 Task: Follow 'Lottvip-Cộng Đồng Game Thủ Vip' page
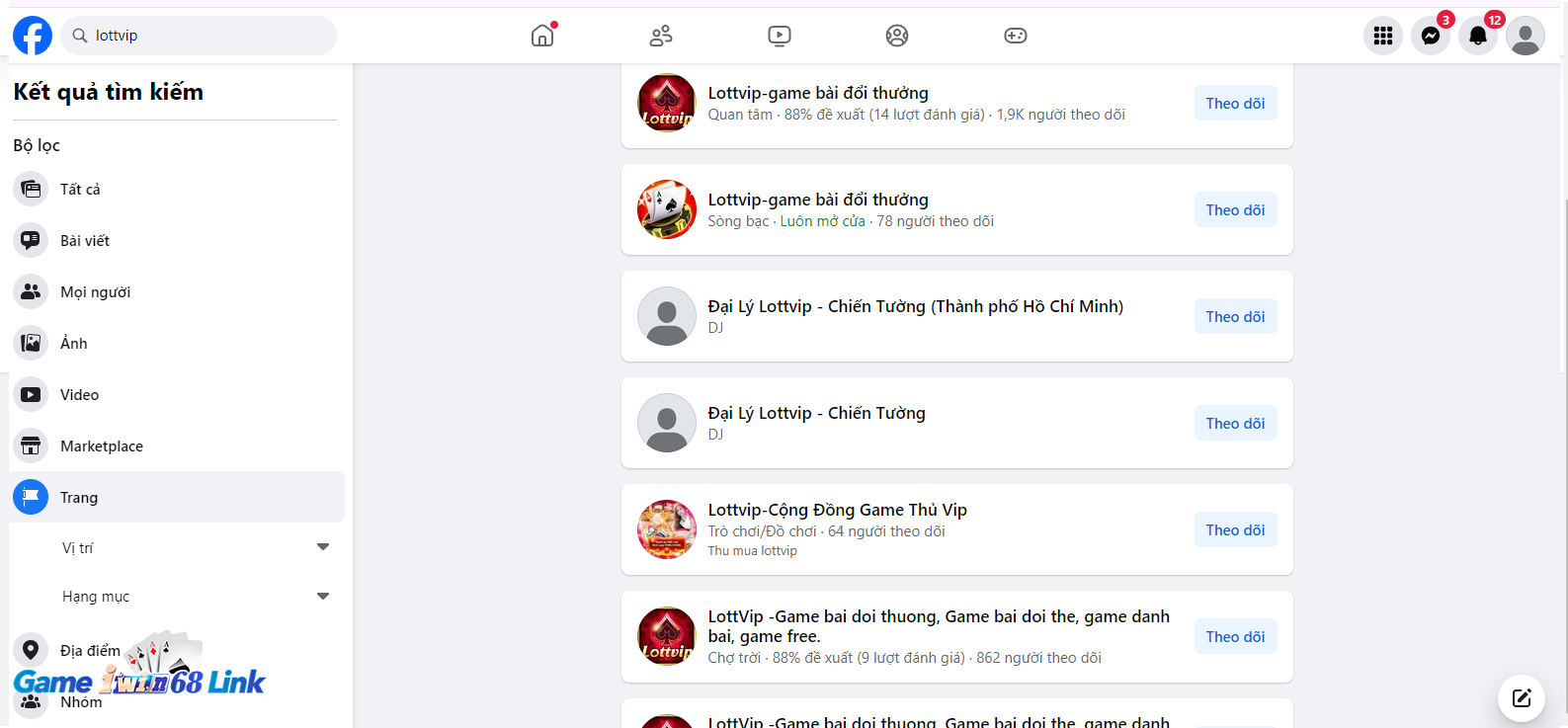pos(1235,529)
